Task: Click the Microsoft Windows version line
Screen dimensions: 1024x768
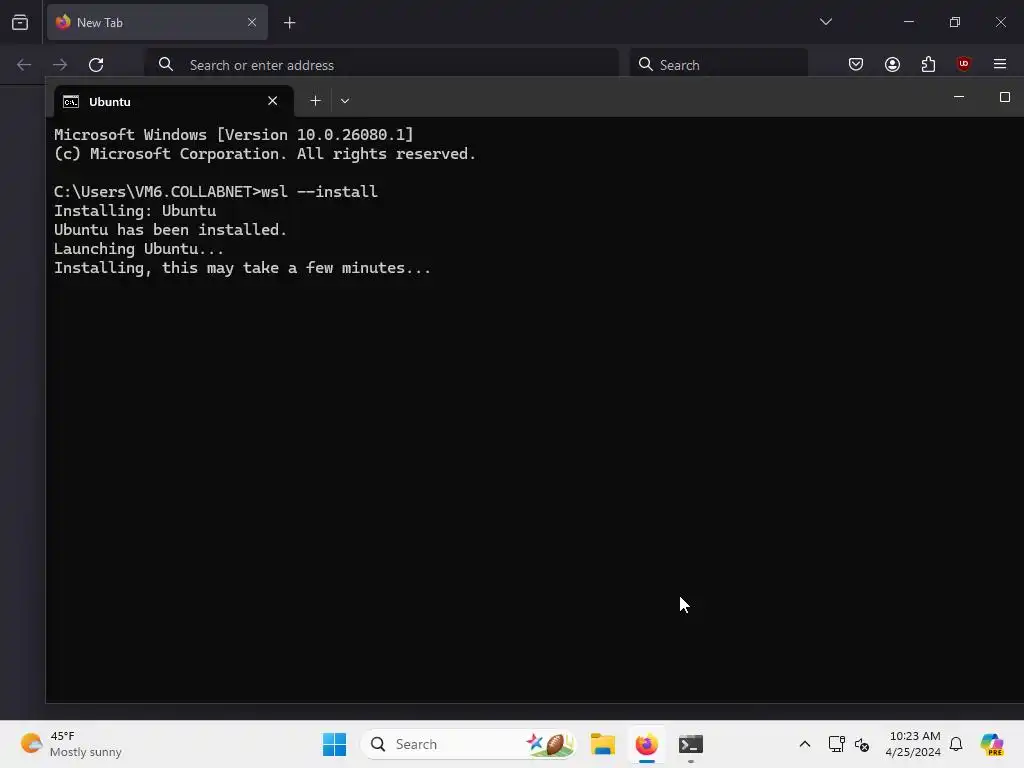Action: 234,135
